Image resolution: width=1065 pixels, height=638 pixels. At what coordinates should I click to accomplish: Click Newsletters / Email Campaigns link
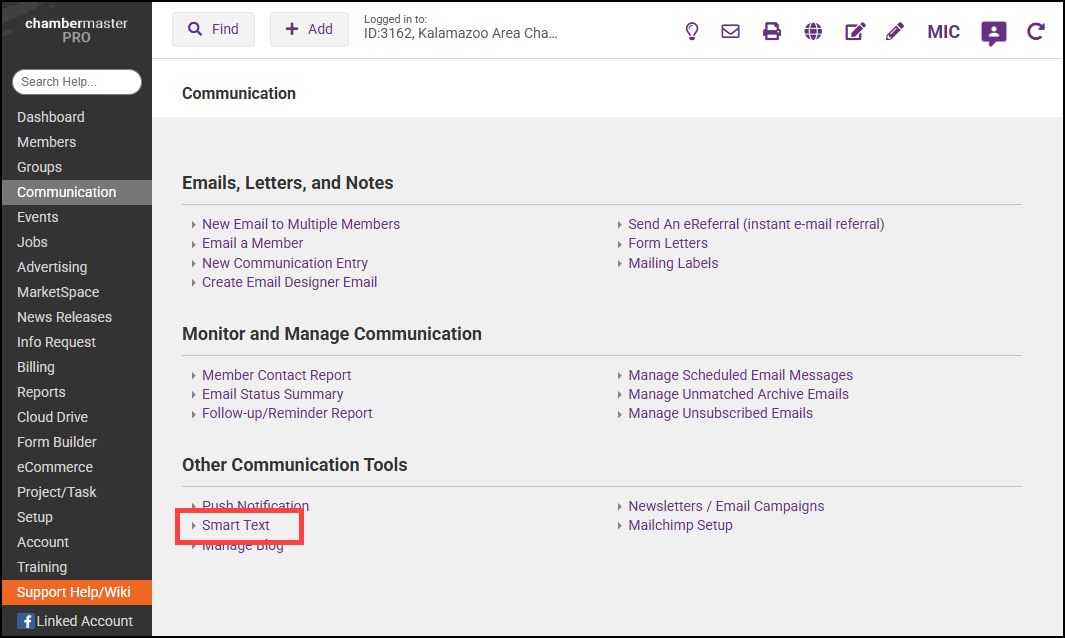pyautogui.click(x=726, y=506)
